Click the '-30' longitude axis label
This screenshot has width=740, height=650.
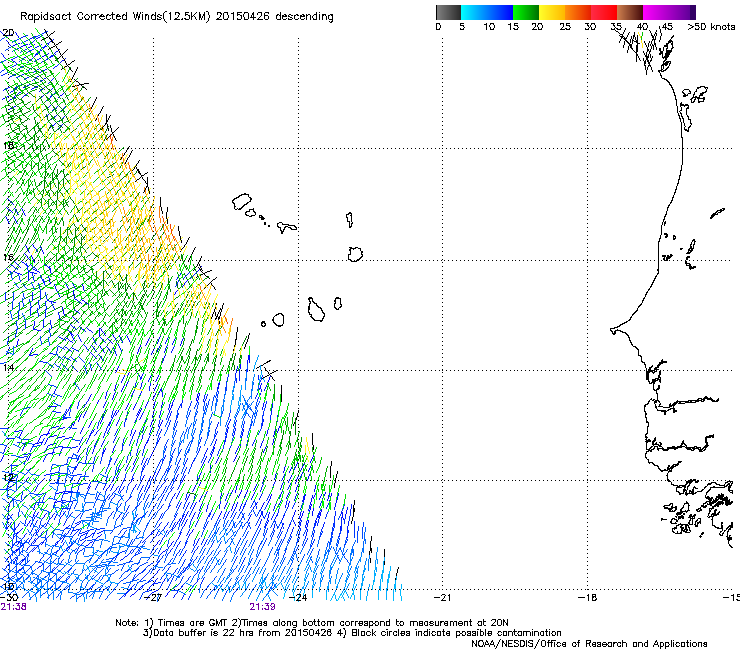(x=9, y=598)
